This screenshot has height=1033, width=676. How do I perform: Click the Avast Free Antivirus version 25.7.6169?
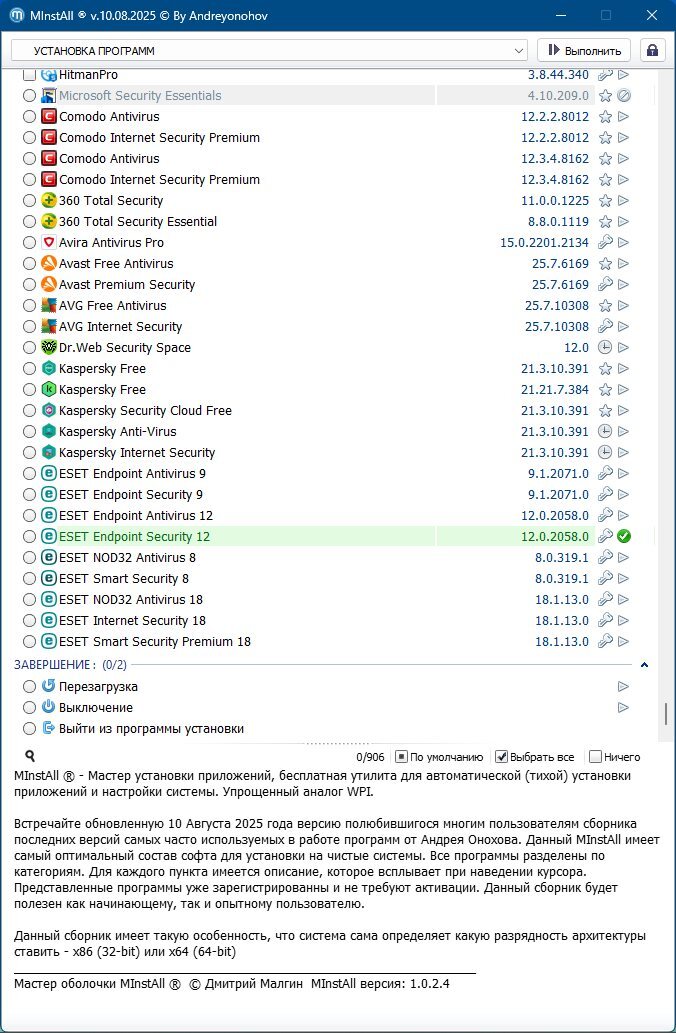(560, 264)
